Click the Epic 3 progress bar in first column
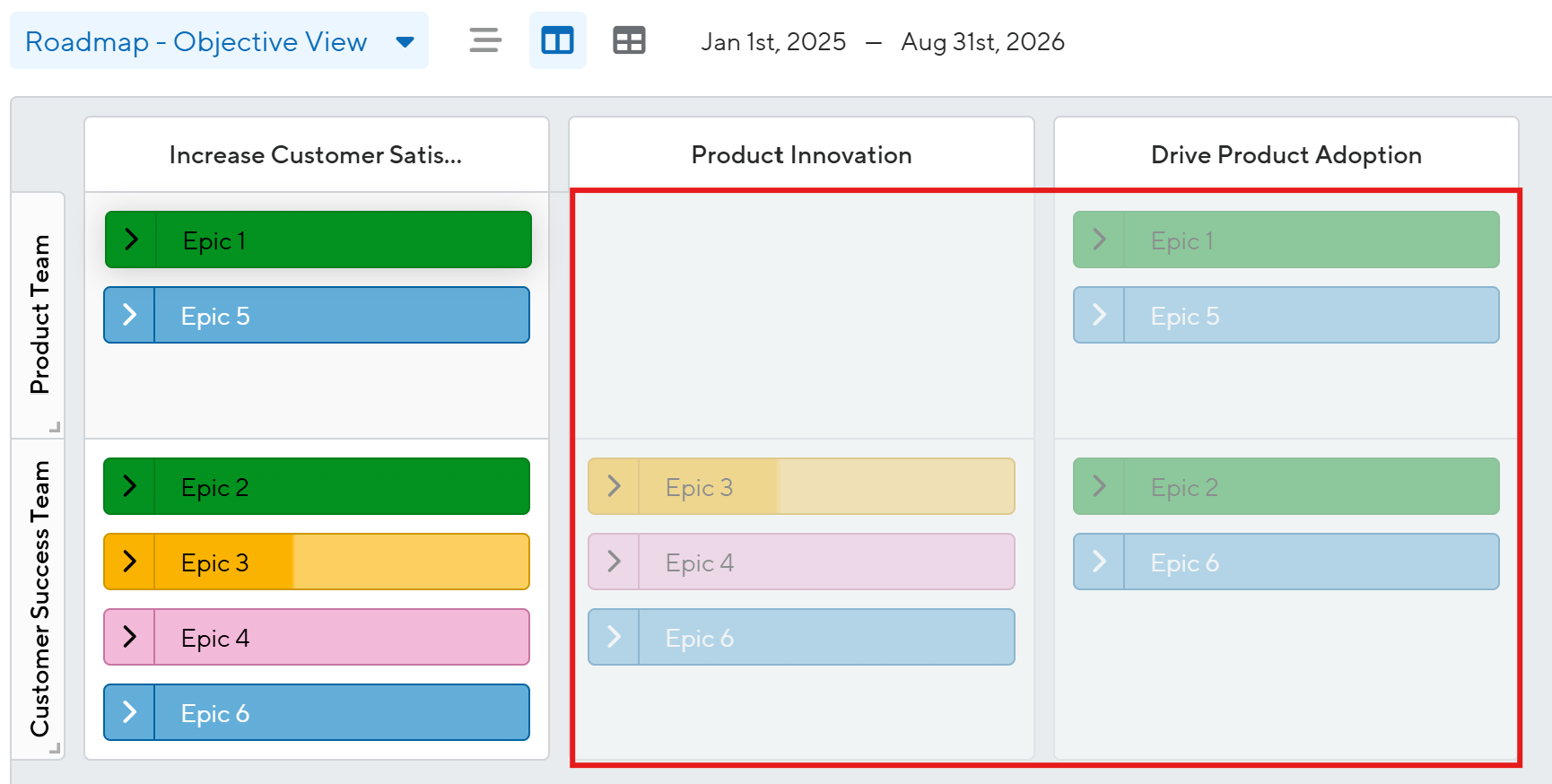Viewport: 1552px width, 784px height. point(409,562)
